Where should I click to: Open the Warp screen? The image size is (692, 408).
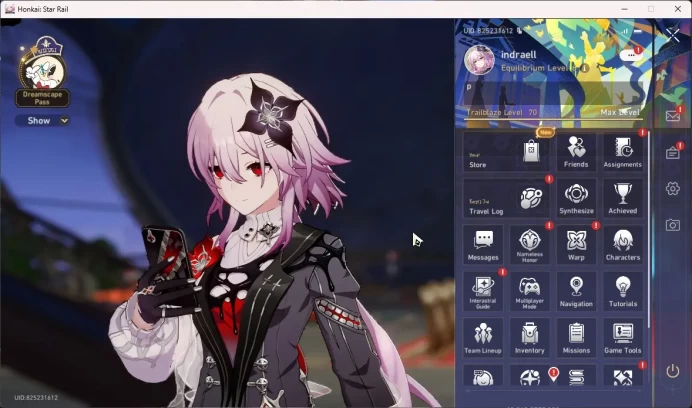pos(576,245)
